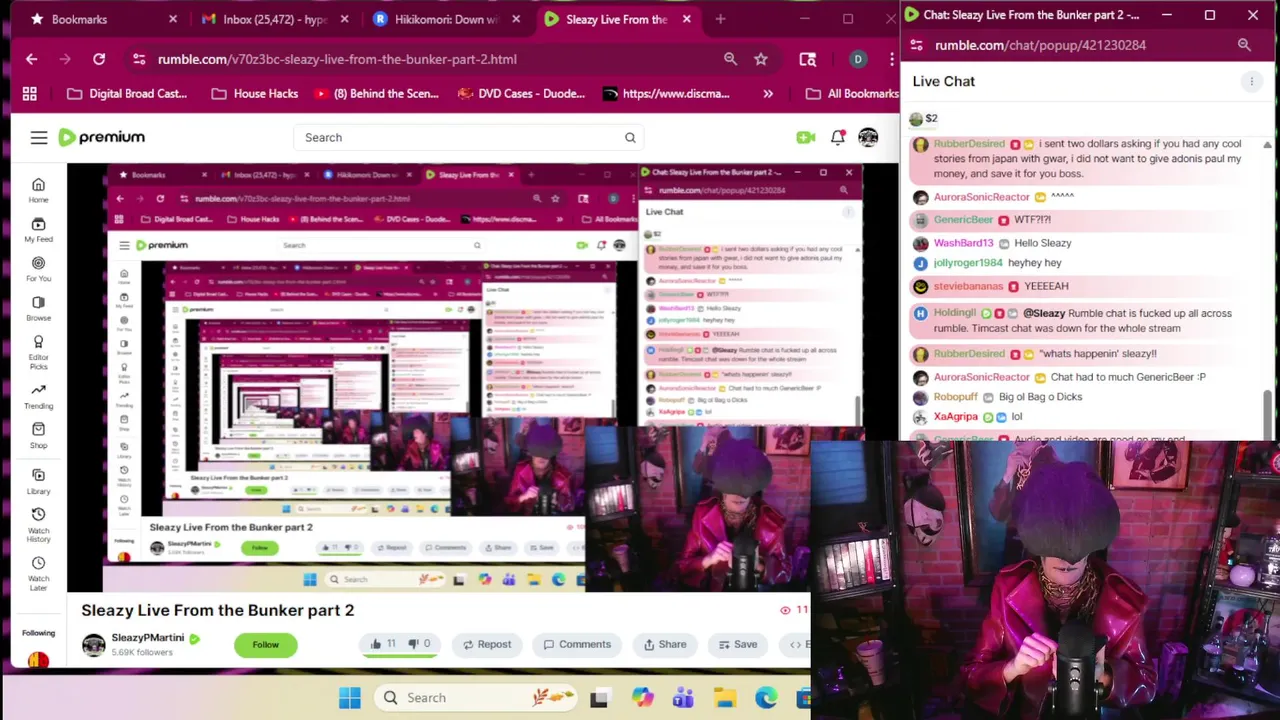The width and height of the screenshot is (1280, 720).
Task: Click the browser zoom magnifier icon
Action: coord(731,59)
